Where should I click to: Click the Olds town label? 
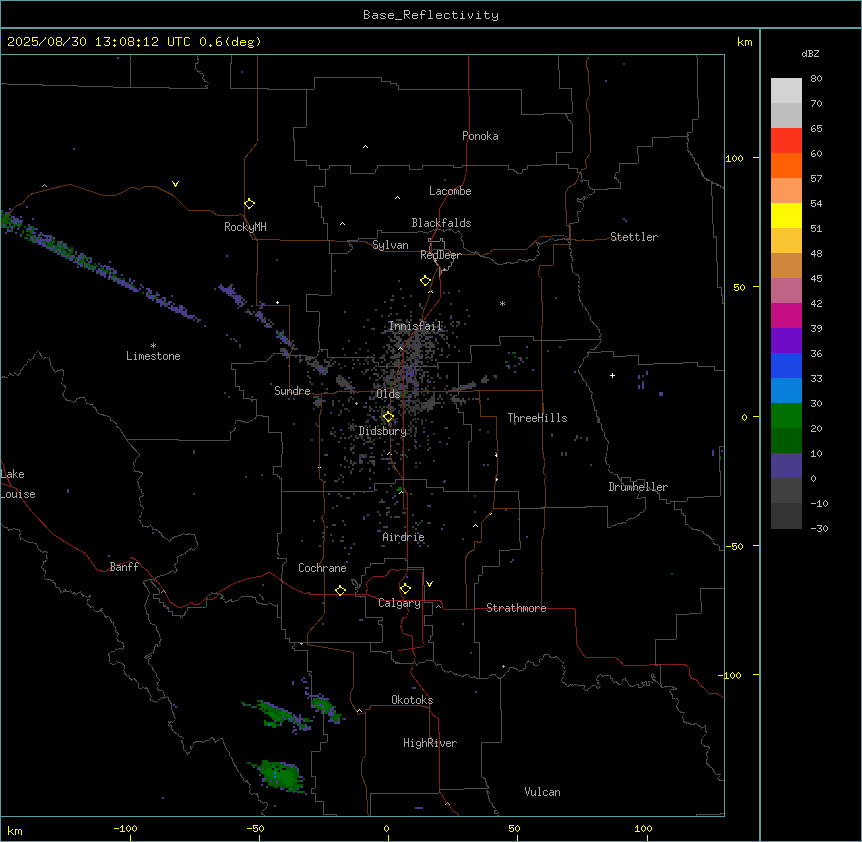point(388,394)
